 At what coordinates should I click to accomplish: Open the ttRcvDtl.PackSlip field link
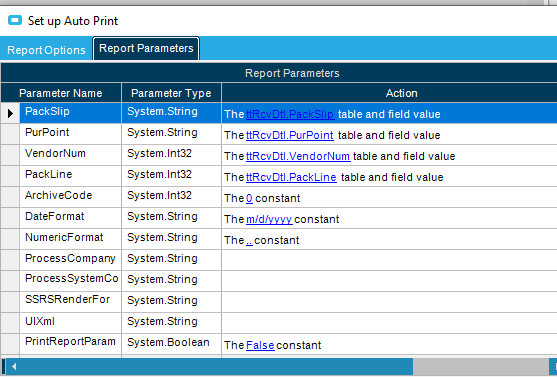[x=290, y=114]
